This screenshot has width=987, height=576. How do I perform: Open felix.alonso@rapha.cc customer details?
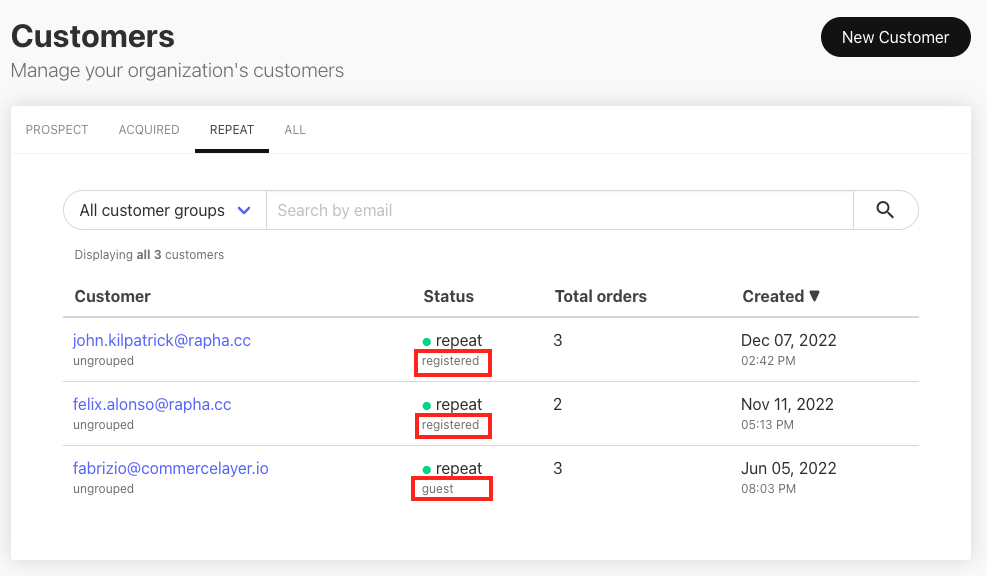pos(152,404)
